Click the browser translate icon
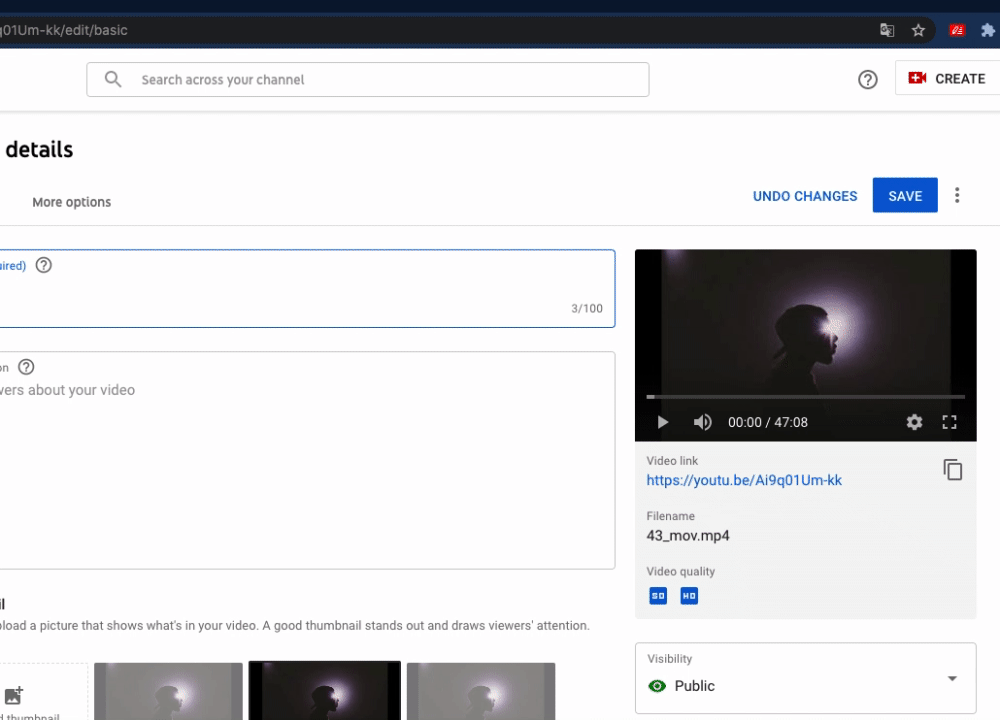 pyautogui.click(x=887, y=30)
